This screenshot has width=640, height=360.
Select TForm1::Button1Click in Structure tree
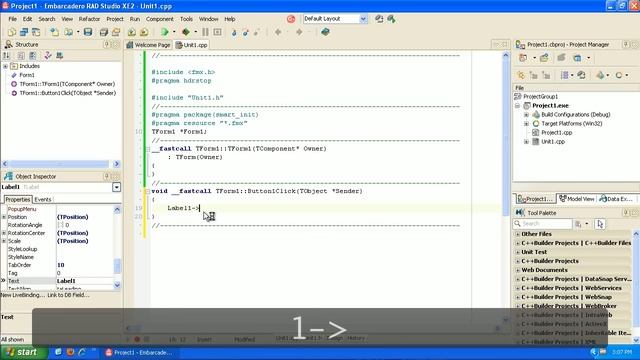pyautogui.click(x=67, y=93)
